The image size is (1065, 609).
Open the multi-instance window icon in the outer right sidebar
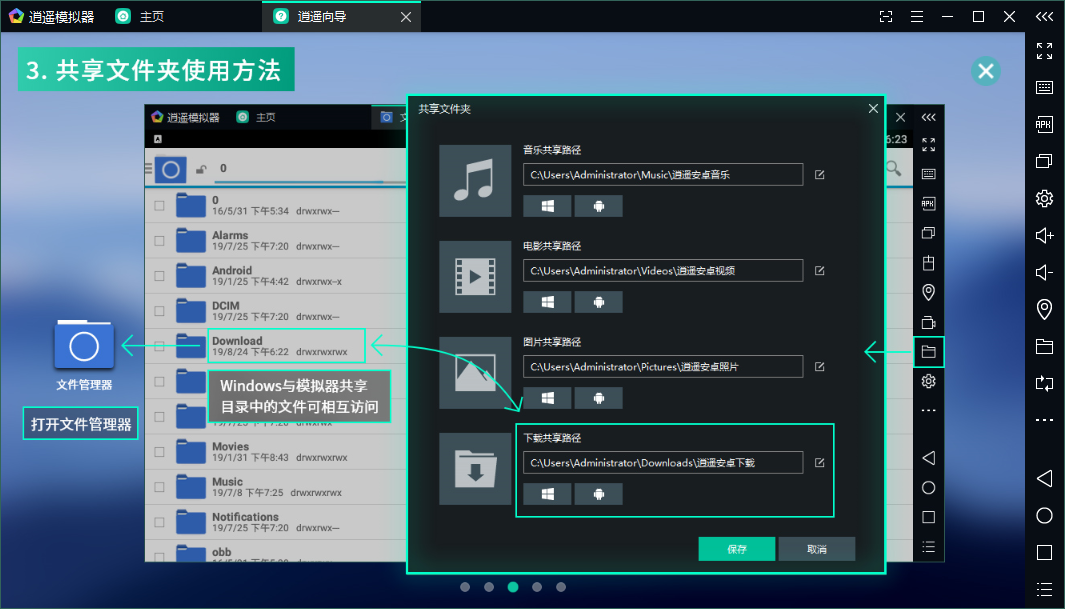pos(1044,161)
